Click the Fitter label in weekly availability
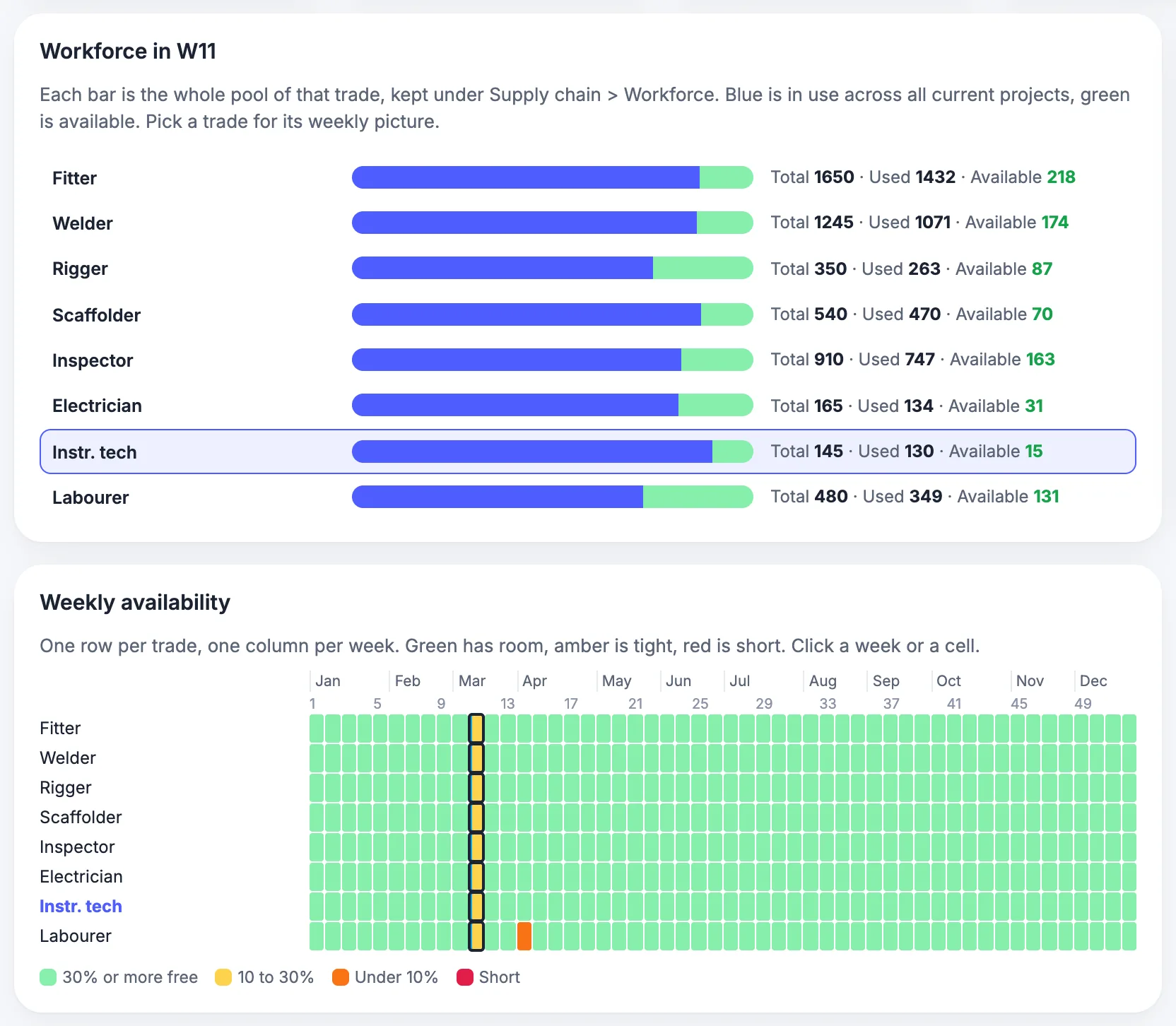The height and width of the screenshot is (1026, 1176). 60,729
